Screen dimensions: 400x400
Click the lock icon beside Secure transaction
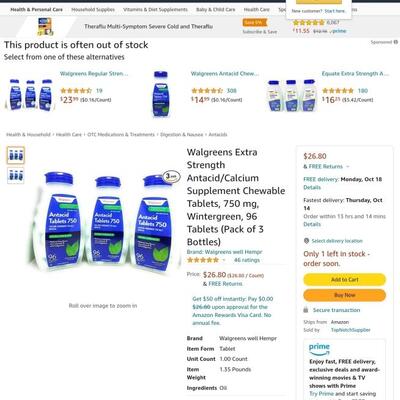[306, 310]
